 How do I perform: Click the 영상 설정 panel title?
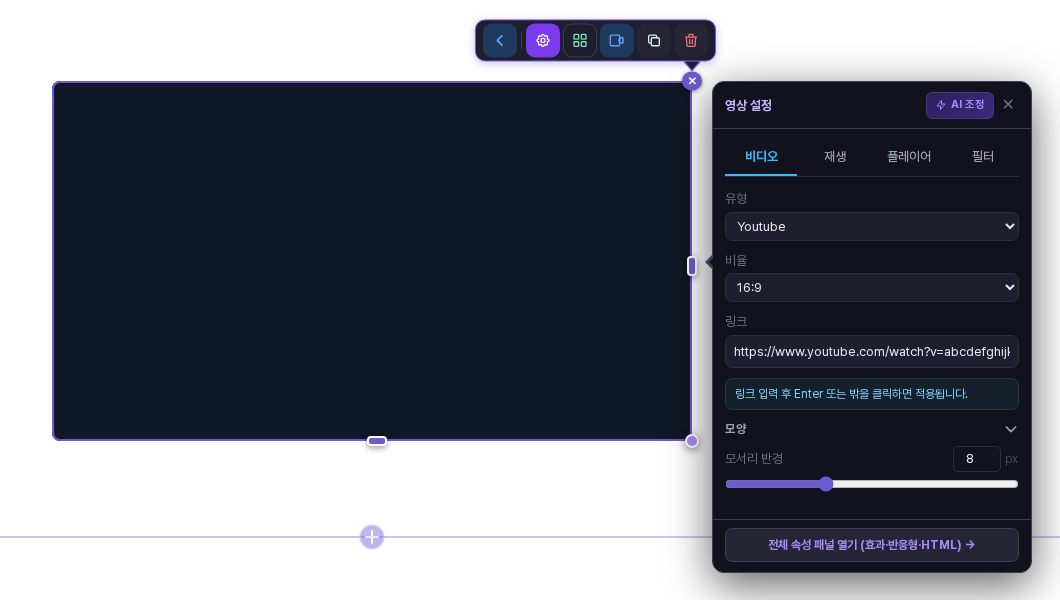(748, 105)
